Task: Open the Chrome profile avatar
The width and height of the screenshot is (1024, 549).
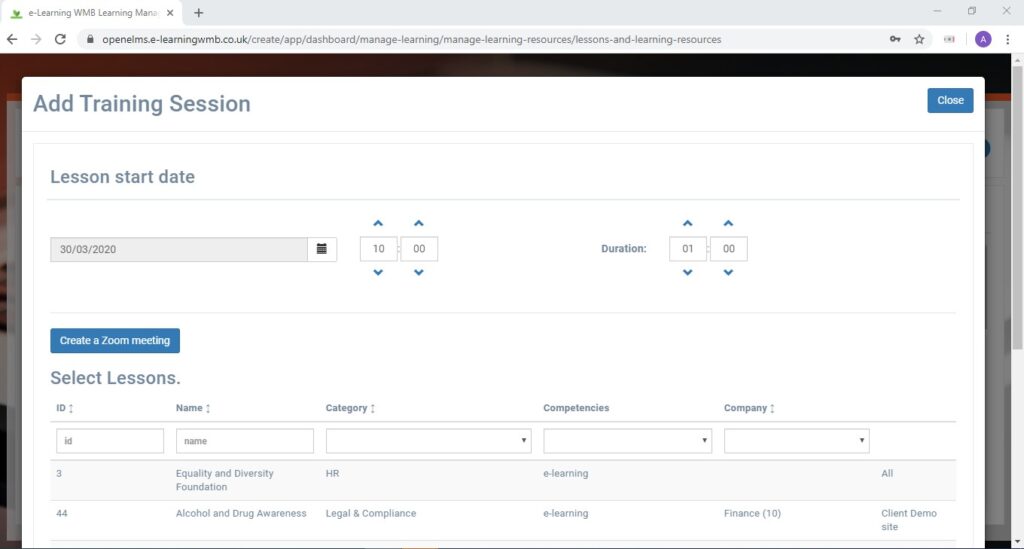Action: point(983,39)
